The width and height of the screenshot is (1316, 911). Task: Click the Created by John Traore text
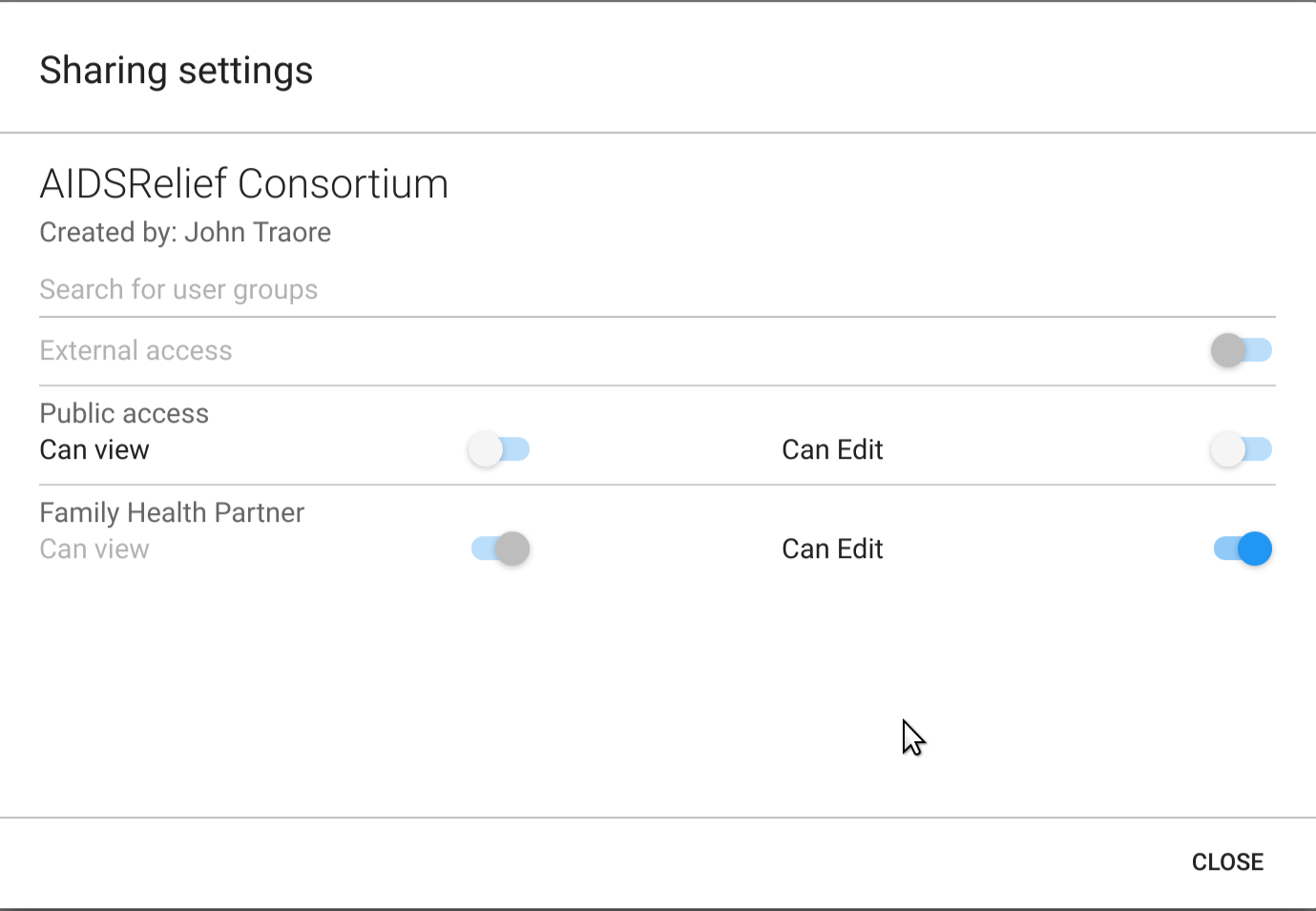tap(185, 232)
